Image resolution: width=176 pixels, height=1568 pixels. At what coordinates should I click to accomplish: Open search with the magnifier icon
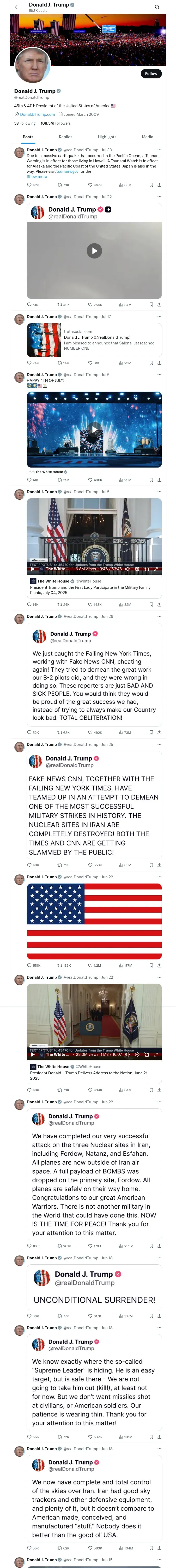157,7
